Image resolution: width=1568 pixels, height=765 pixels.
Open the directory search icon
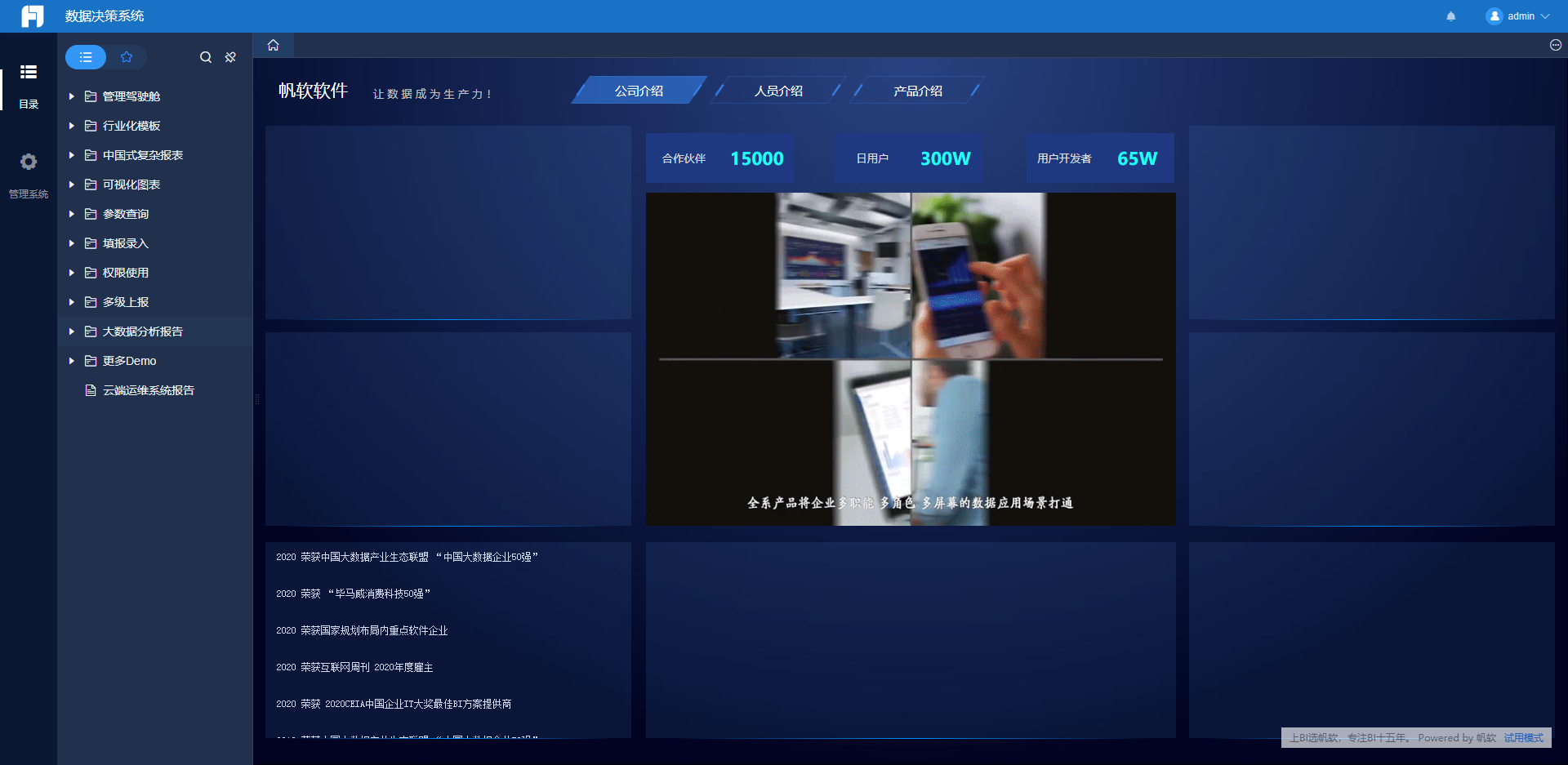[206, 57]
